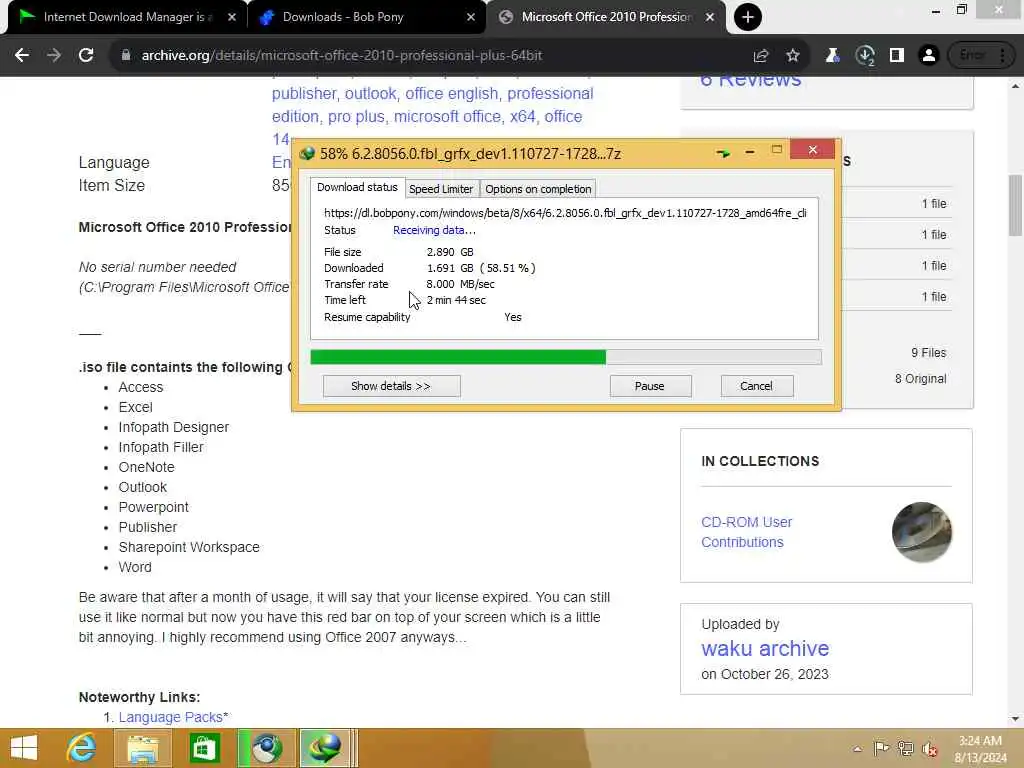Open the CD-ROM User Contributions link
The width and height of the screenshot is (1024, 768).
point(746,532)
